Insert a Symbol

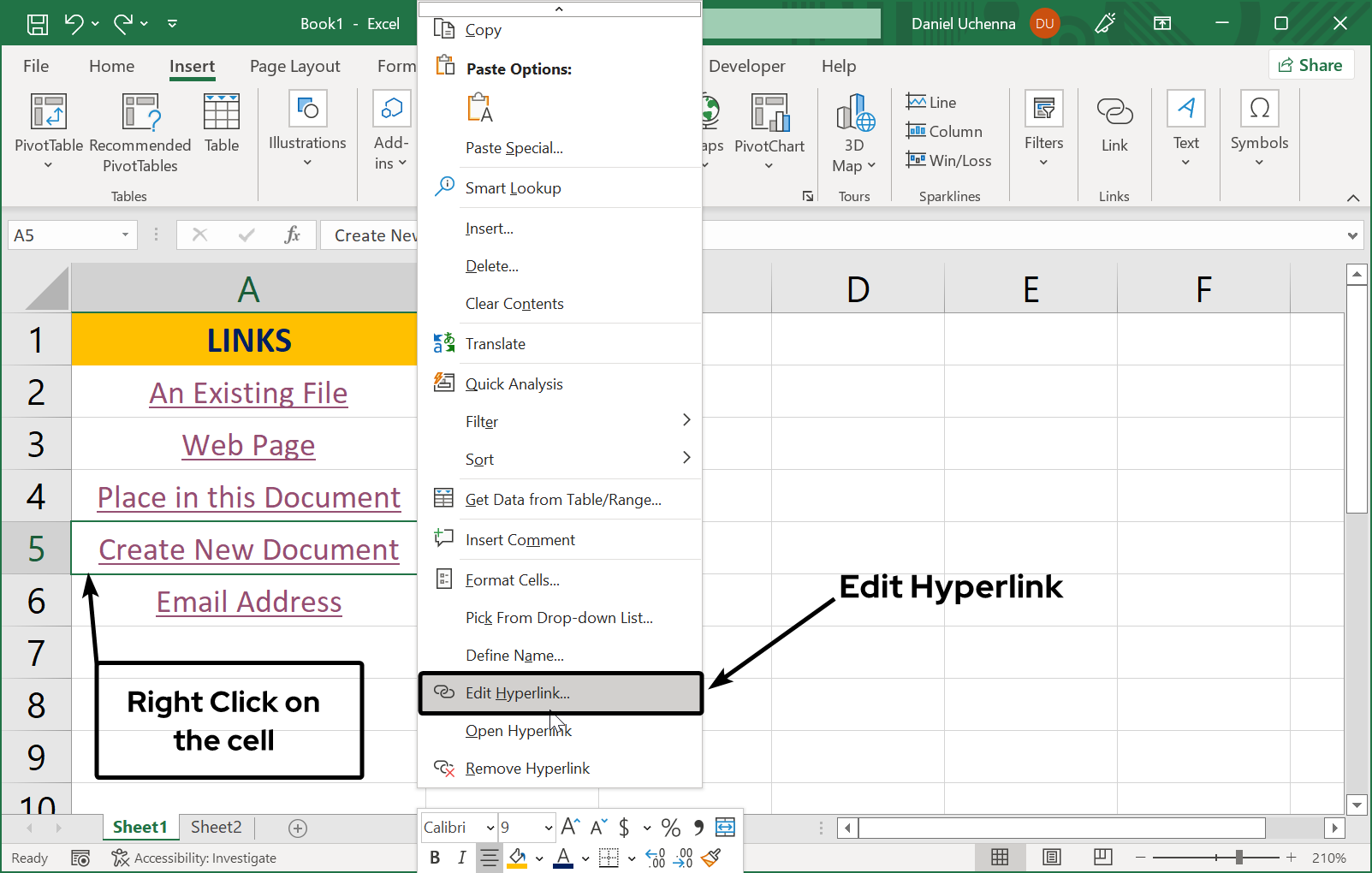click(x=1259, y=124)
